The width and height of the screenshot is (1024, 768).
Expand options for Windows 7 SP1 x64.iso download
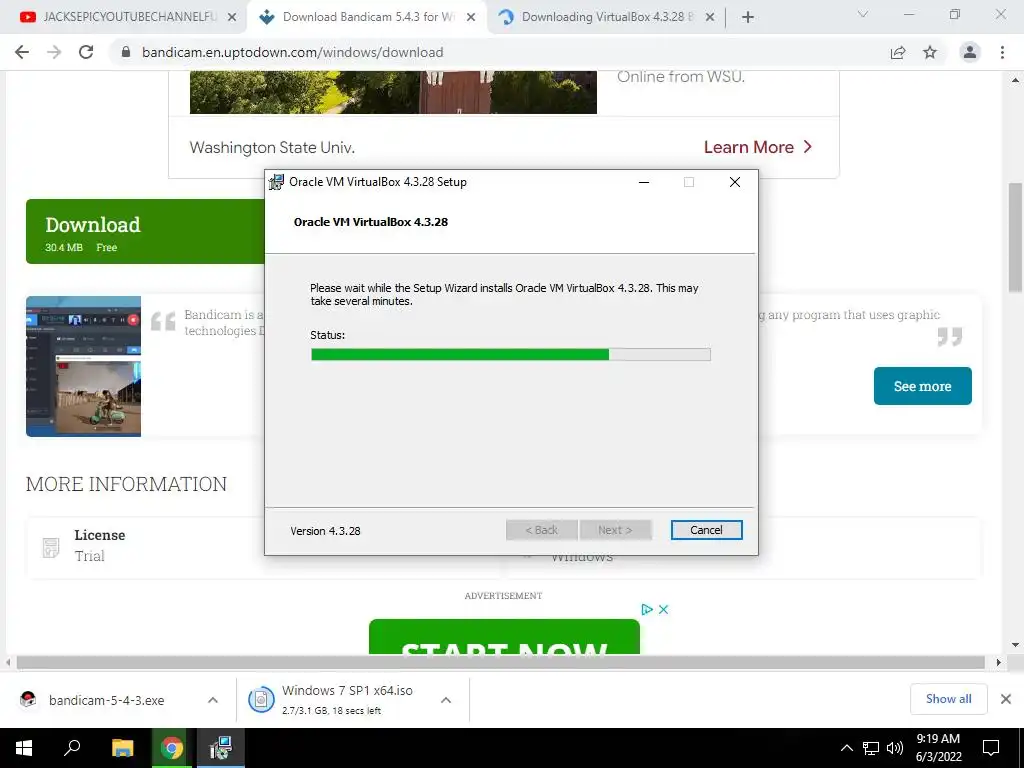[446, 700]
